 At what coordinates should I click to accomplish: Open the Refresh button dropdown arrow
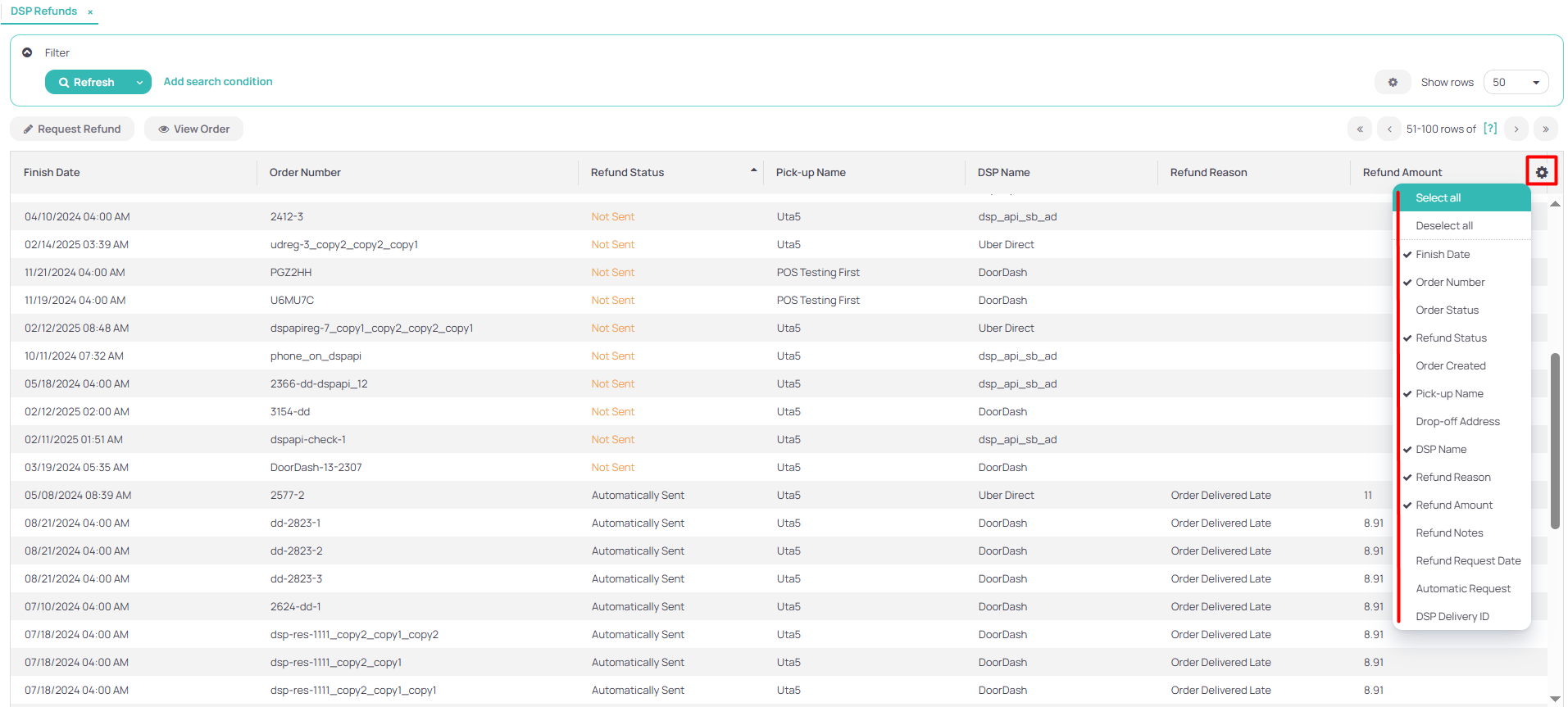click(x=140, y=82)
